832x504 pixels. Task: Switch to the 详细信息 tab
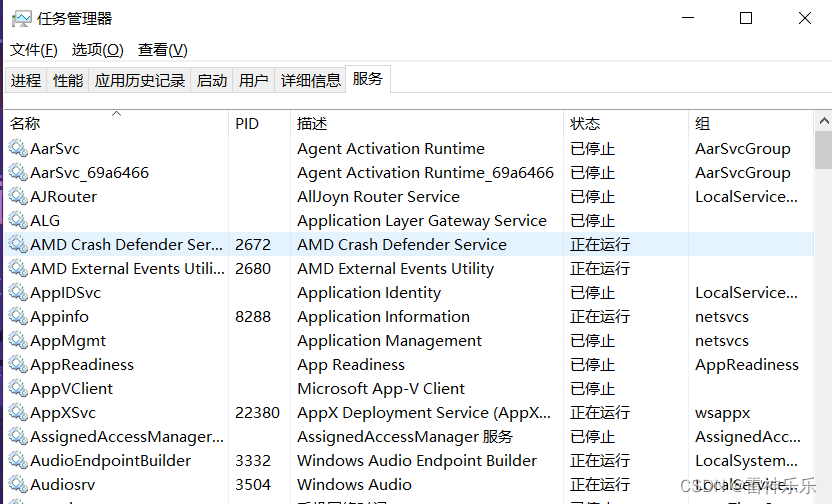[310, 80]
